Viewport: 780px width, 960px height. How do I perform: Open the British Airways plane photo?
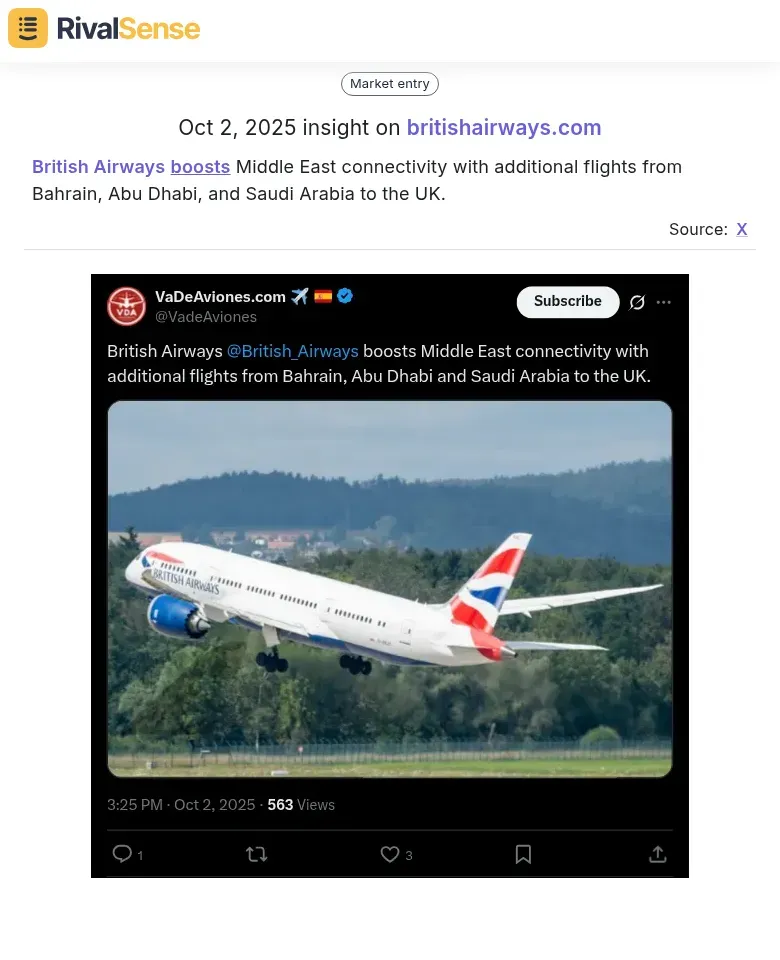click(390, 588)
